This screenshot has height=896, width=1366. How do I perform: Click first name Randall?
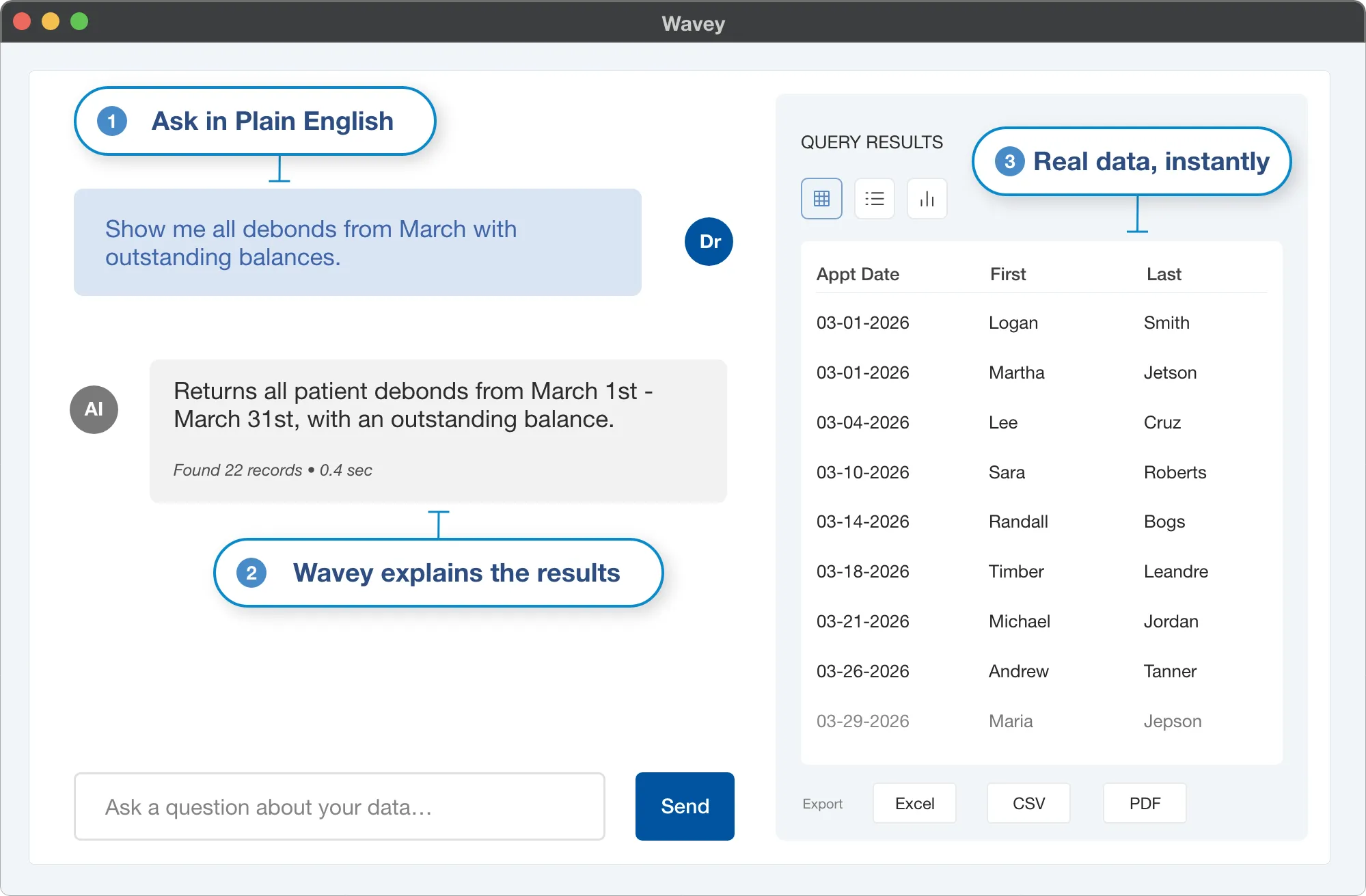pos(1018,521)
